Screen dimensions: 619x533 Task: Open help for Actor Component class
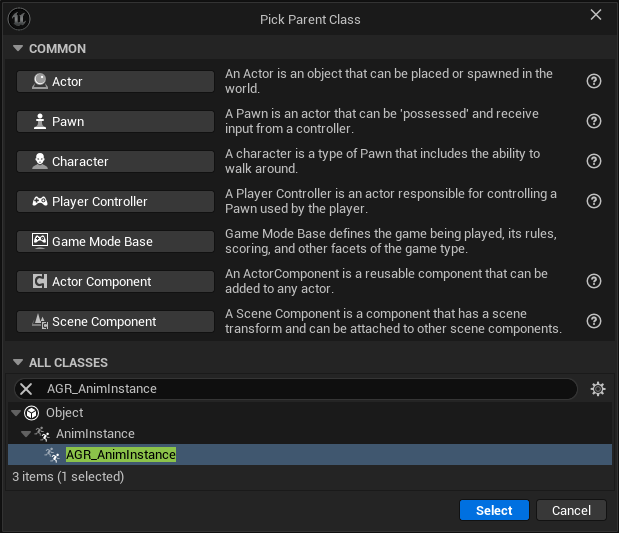pyautogui.click(x=594, y=281)
